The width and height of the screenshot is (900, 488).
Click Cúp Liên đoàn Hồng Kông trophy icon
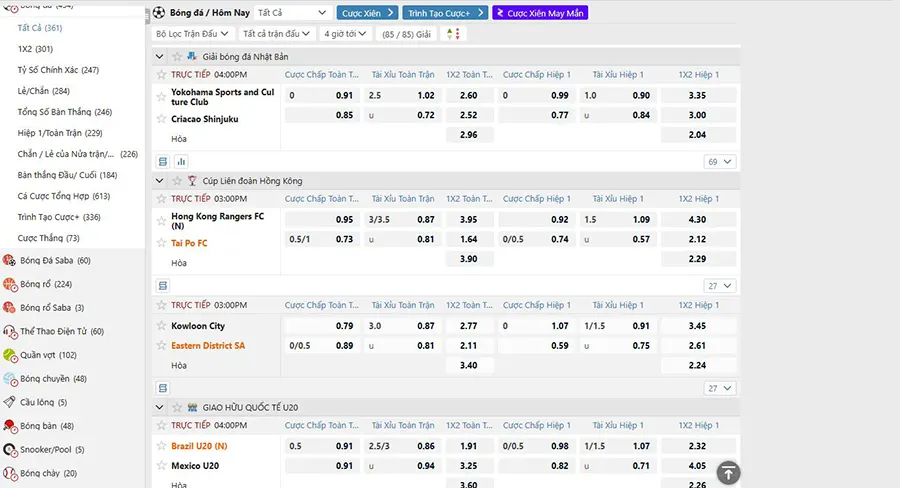click(x=192, y=181)
